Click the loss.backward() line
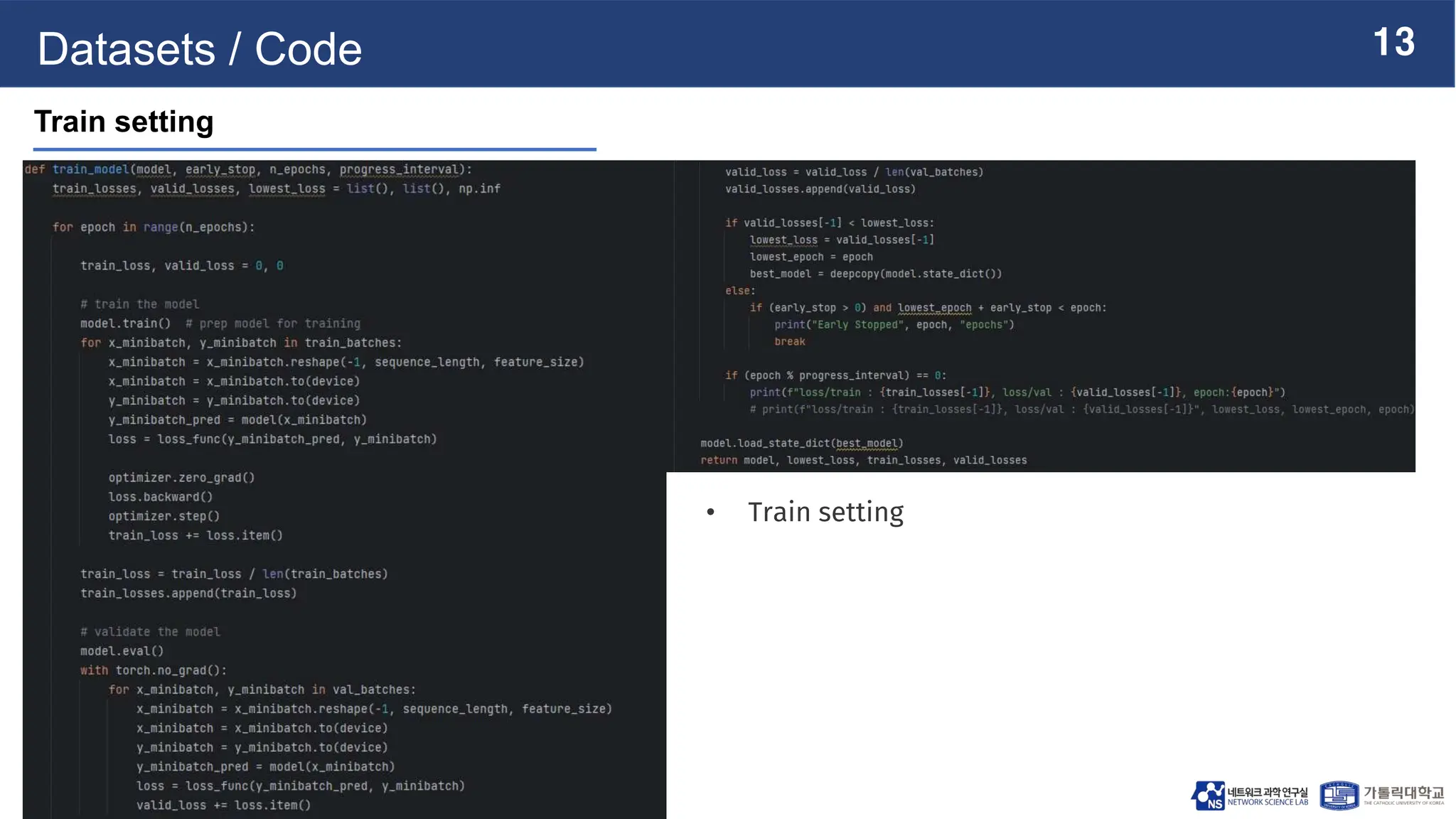The image size is (1456, 819). tap(161, 497)
